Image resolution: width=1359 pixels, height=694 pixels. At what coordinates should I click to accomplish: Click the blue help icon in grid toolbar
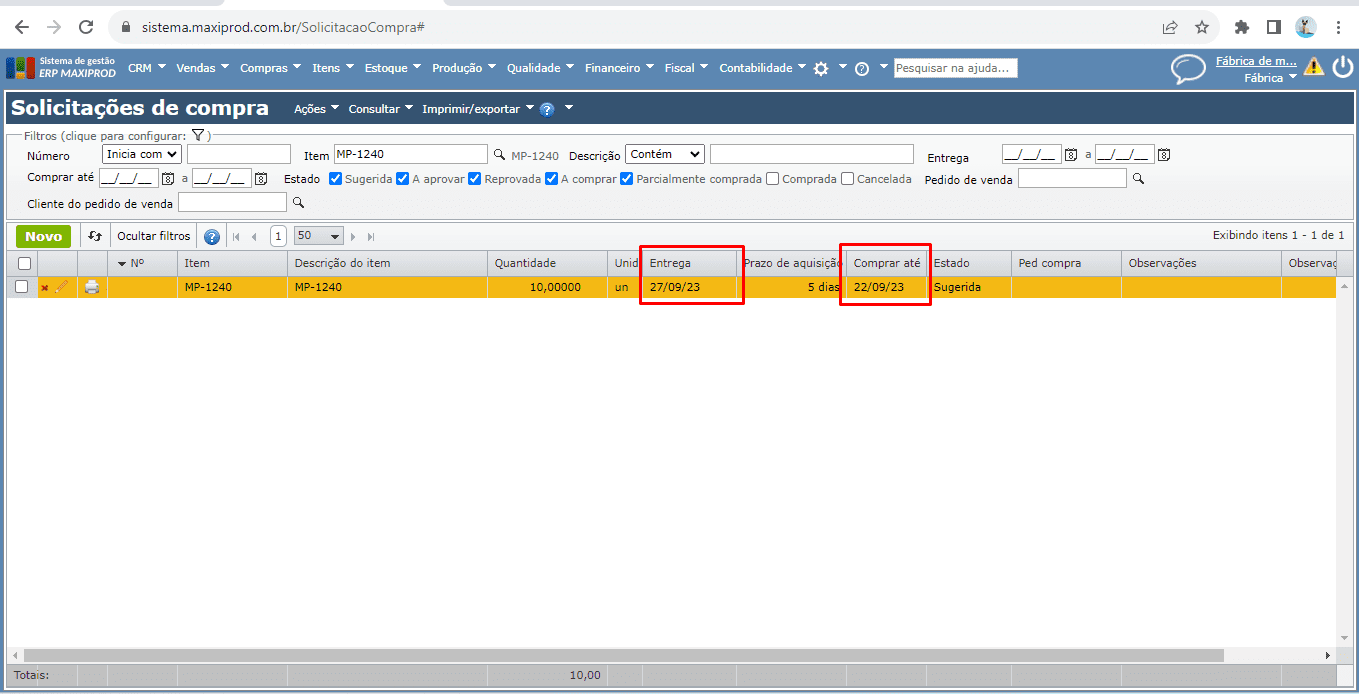pyautogui.click(x=212, y=237)
